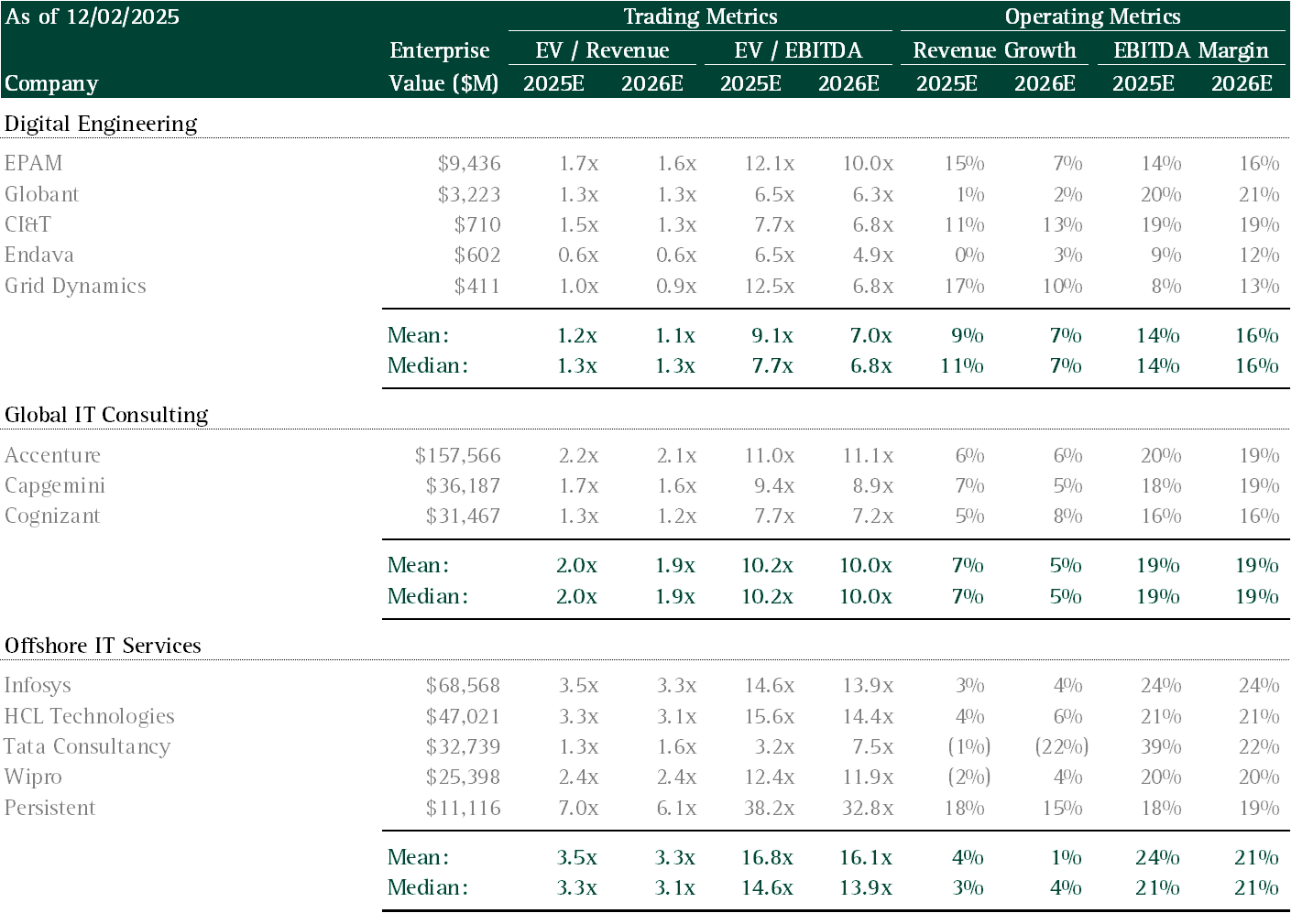This screenshot has width=1291, height=924.
Task: Click the Digital Engineering section header
Action: click(101, 124)
